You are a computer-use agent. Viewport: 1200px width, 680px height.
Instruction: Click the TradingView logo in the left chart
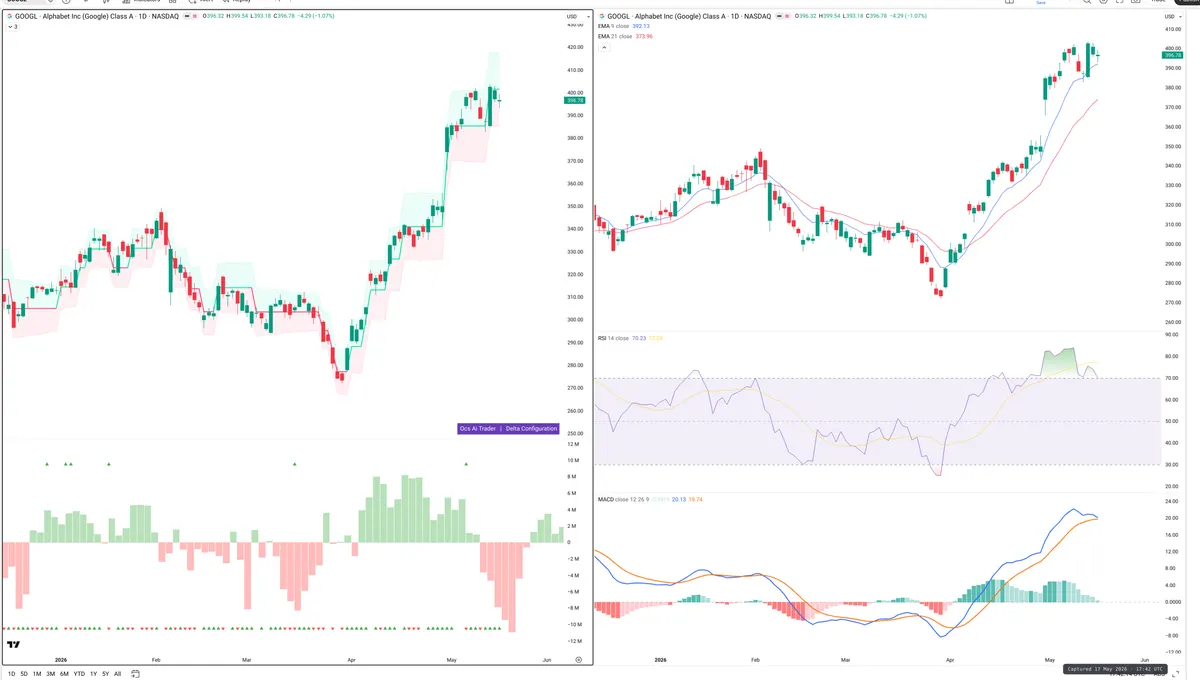click(14, 645)
